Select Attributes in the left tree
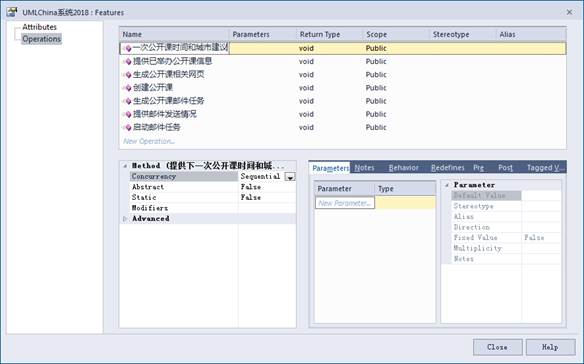Screen dimensions: 584x364 (x=39, y=27)
